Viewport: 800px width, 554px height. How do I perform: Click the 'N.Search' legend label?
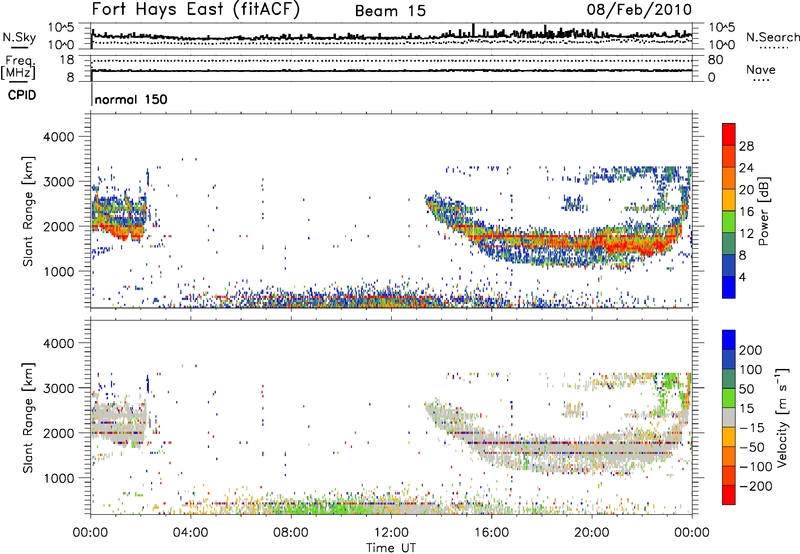coord(772,37)
